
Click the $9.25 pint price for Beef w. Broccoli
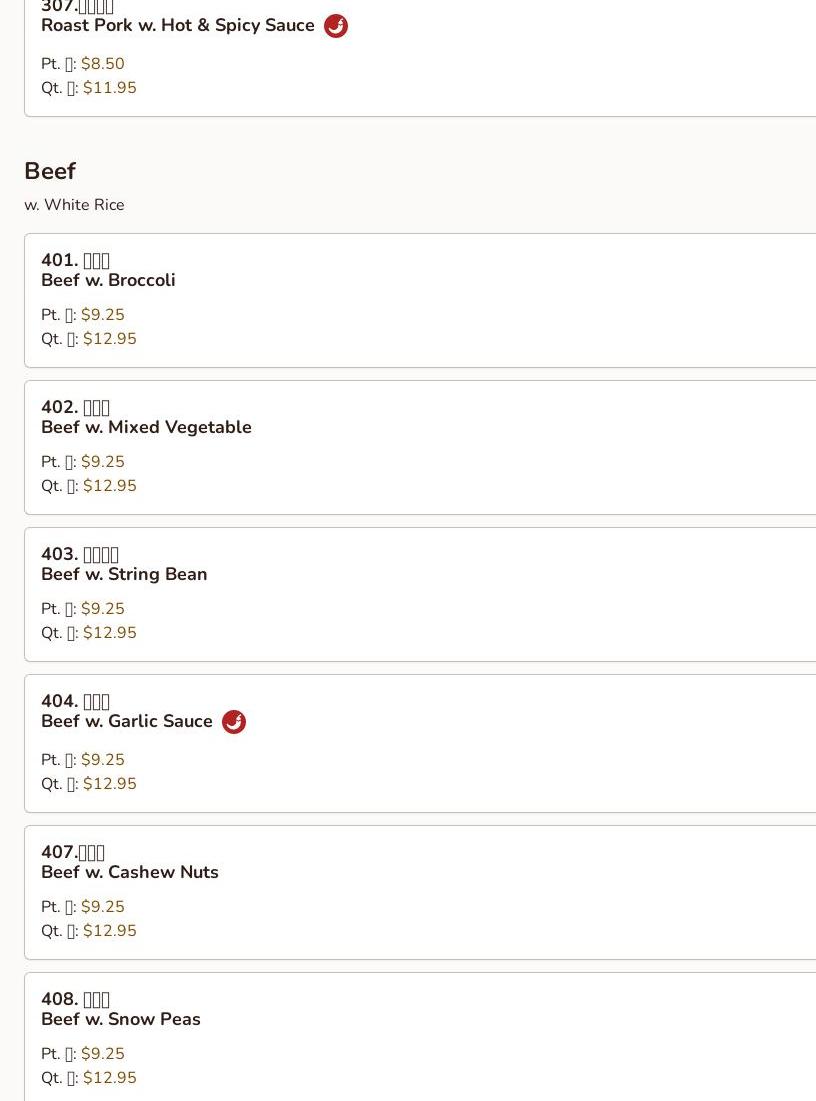(x=103, y=315)
